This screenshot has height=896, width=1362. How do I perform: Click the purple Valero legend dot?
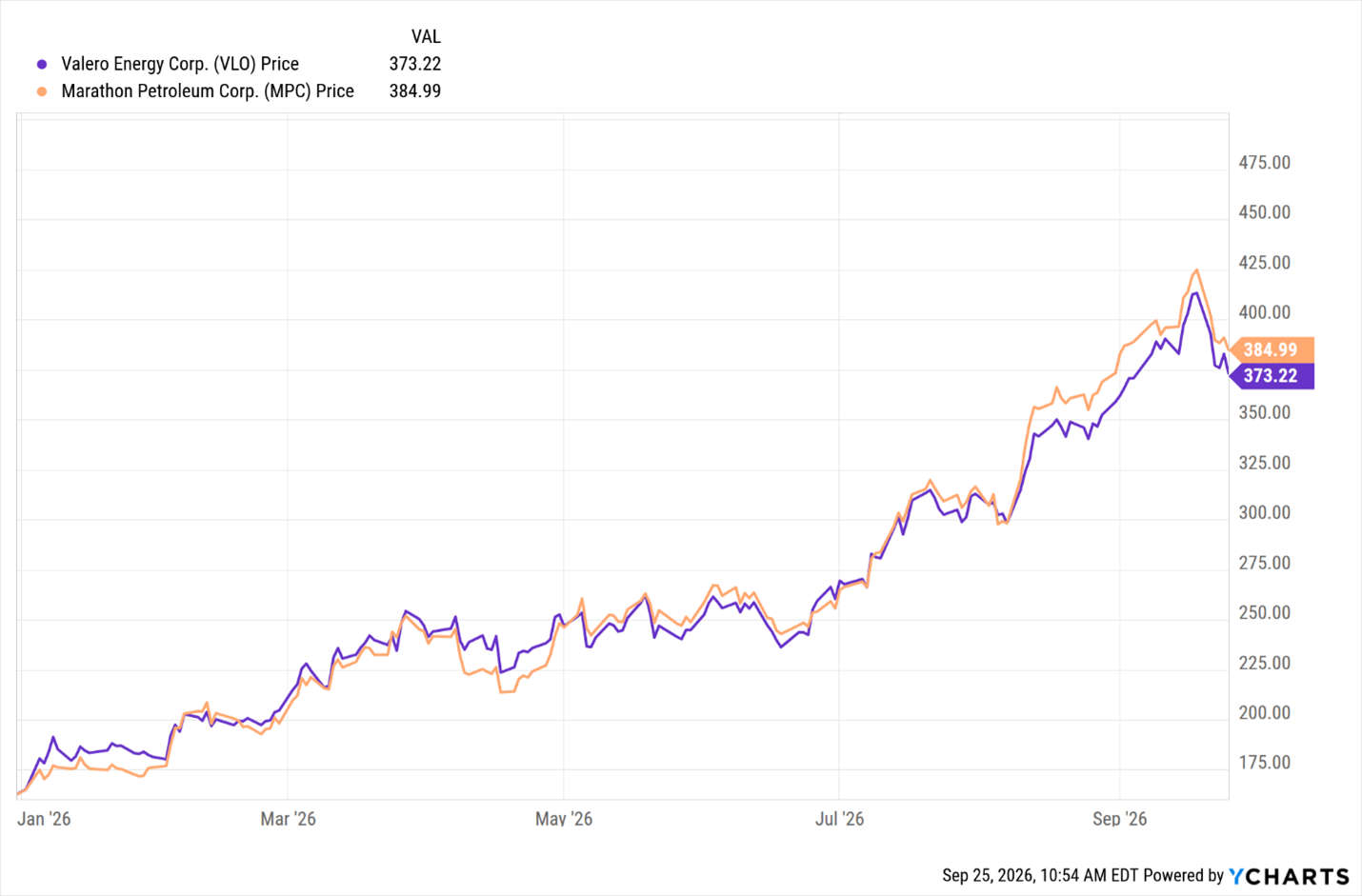point(42,65)
